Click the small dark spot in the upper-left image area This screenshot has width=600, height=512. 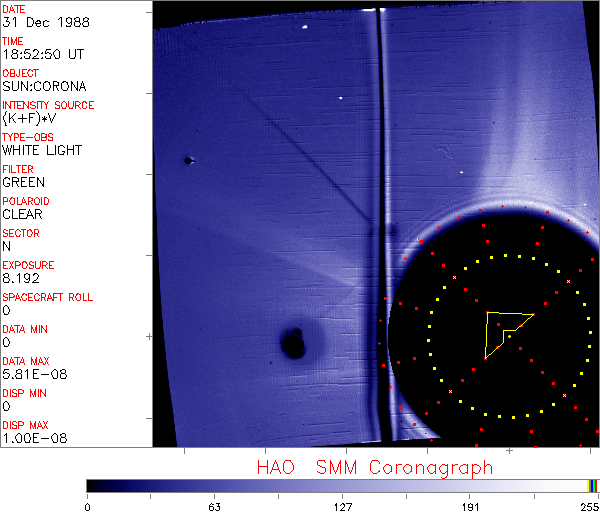pos(187,160)
